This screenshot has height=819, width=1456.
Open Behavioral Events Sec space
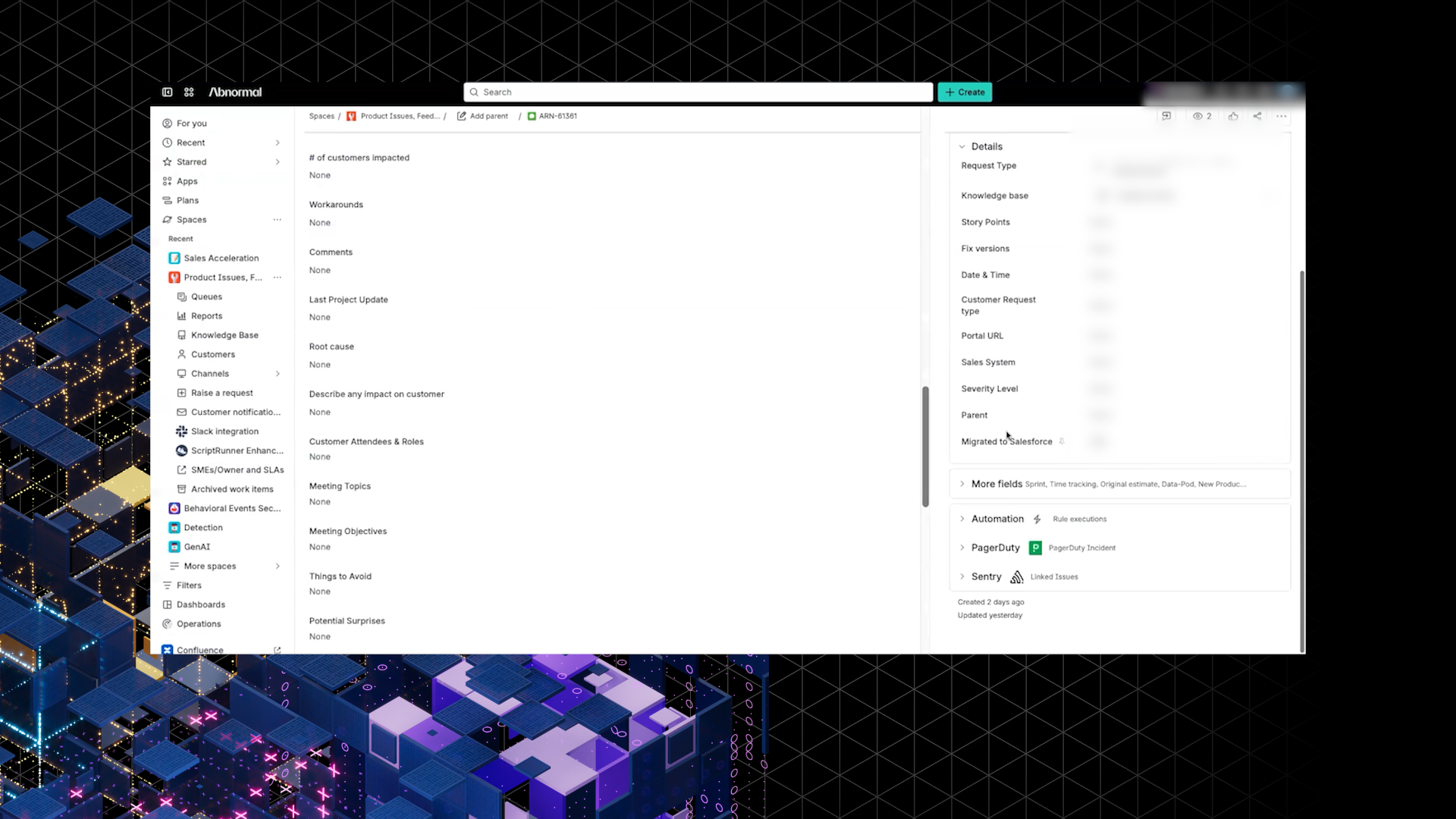(x=232, y=508)
